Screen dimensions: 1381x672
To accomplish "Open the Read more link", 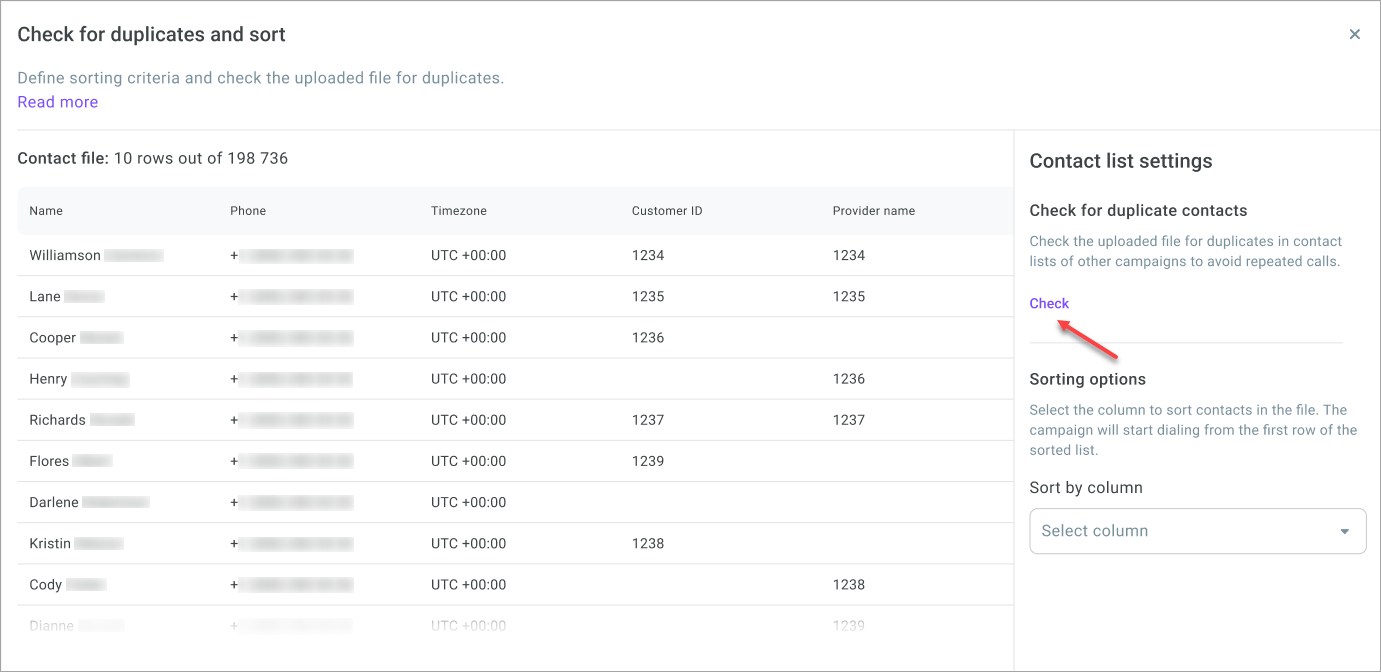I will pos(58,102).
